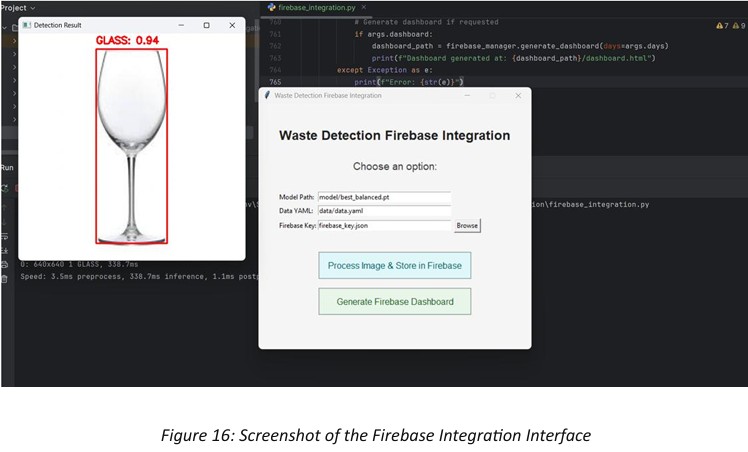Click the yellow warnings indicator showing 7

click(725, 25)
